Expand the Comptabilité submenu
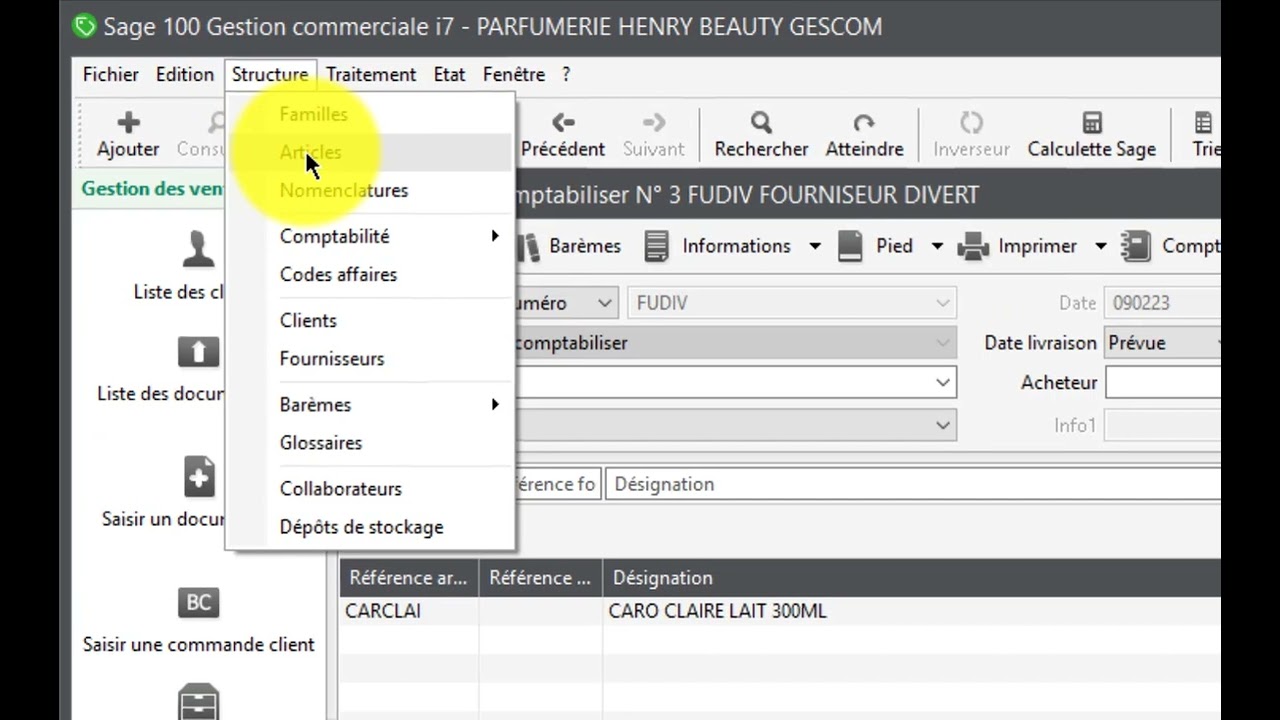Screen dimensions: 1280x720 (x=370, y=236)
